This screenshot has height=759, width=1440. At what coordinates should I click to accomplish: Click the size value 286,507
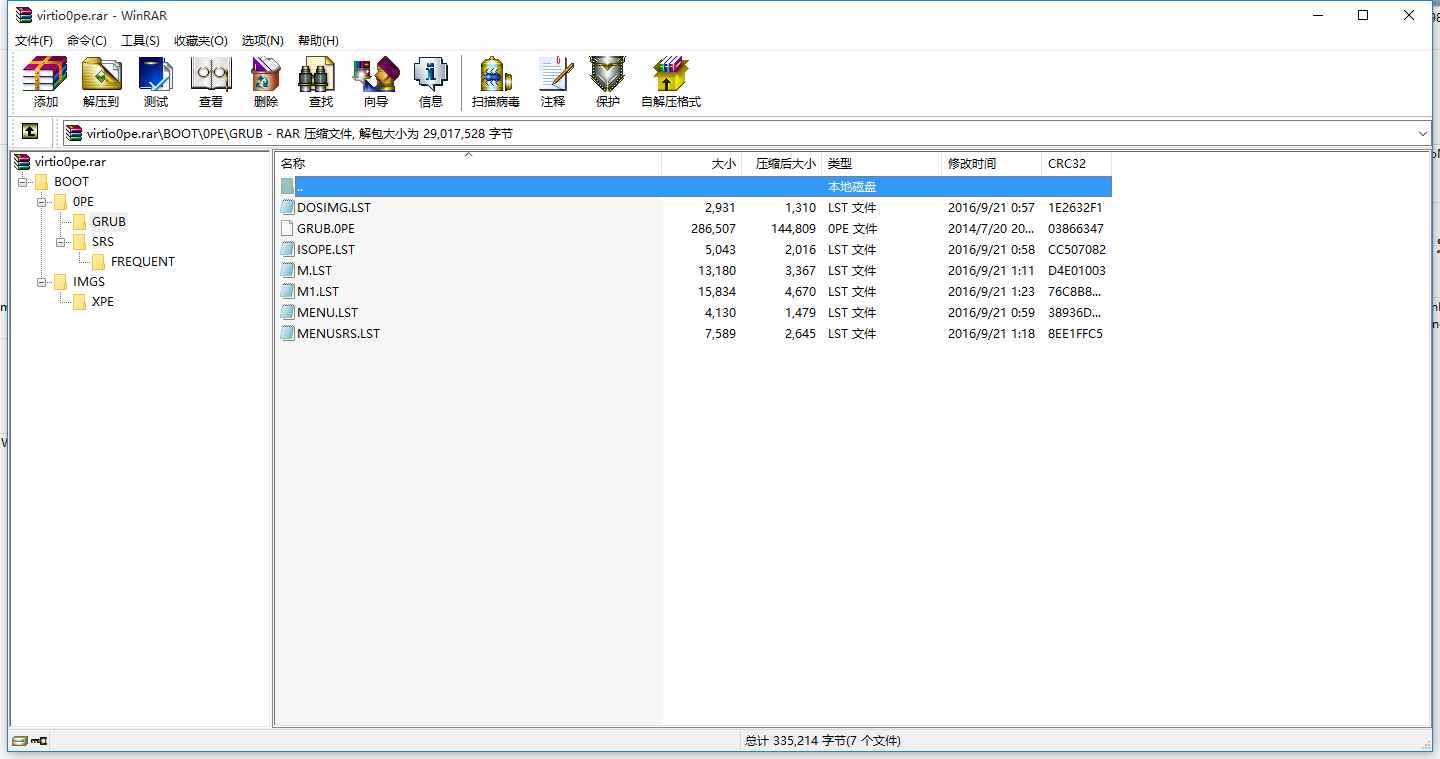pos(713,229)
